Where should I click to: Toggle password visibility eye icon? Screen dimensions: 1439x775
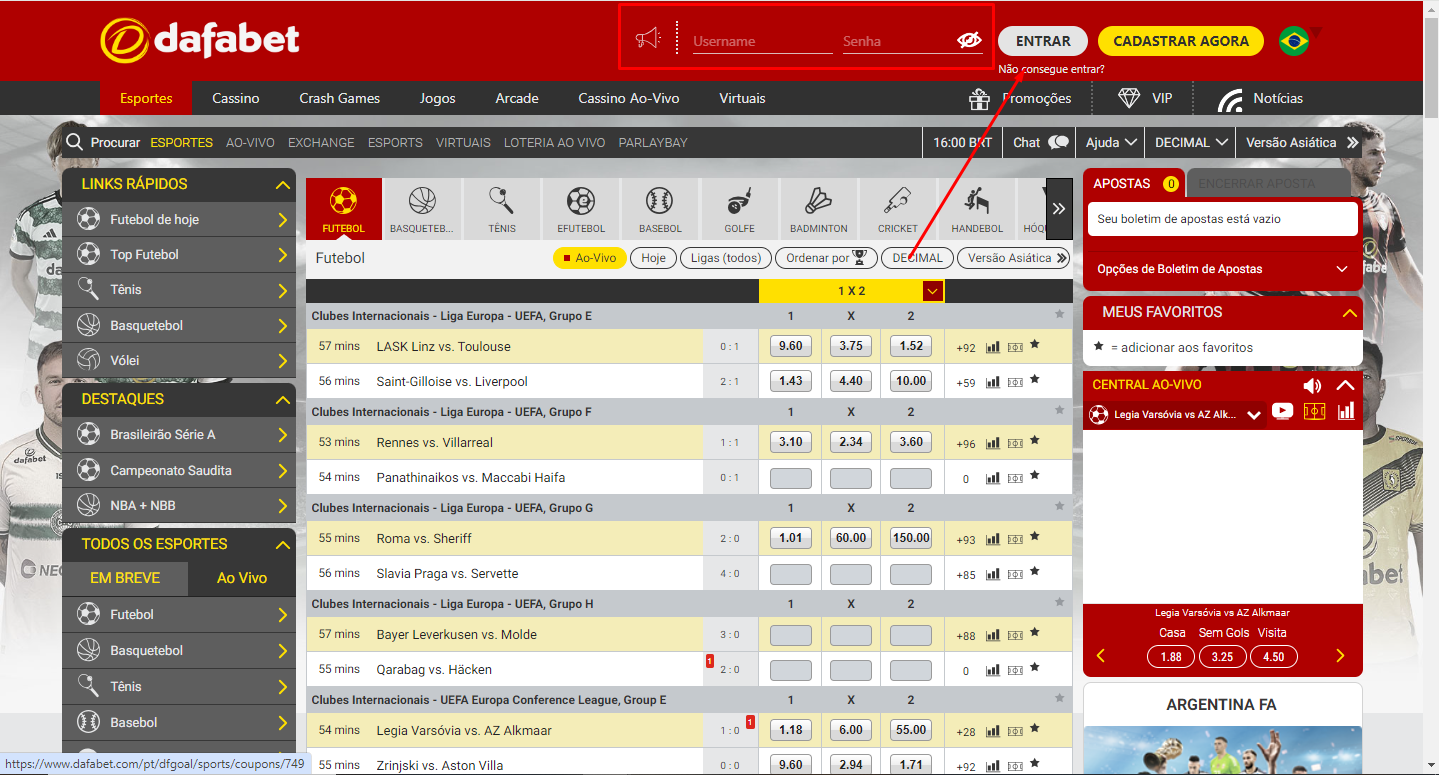[969, 40]
